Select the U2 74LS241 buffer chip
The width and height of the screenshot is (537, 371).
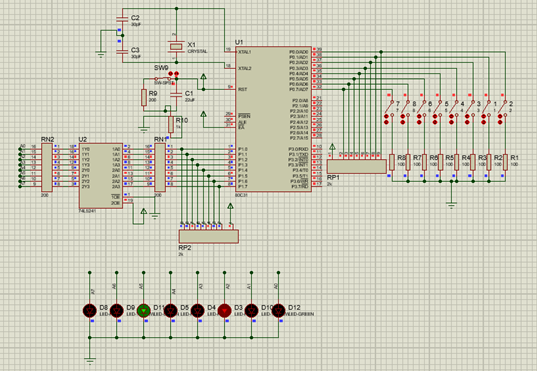pyautogui.click(x=101, y=175)
